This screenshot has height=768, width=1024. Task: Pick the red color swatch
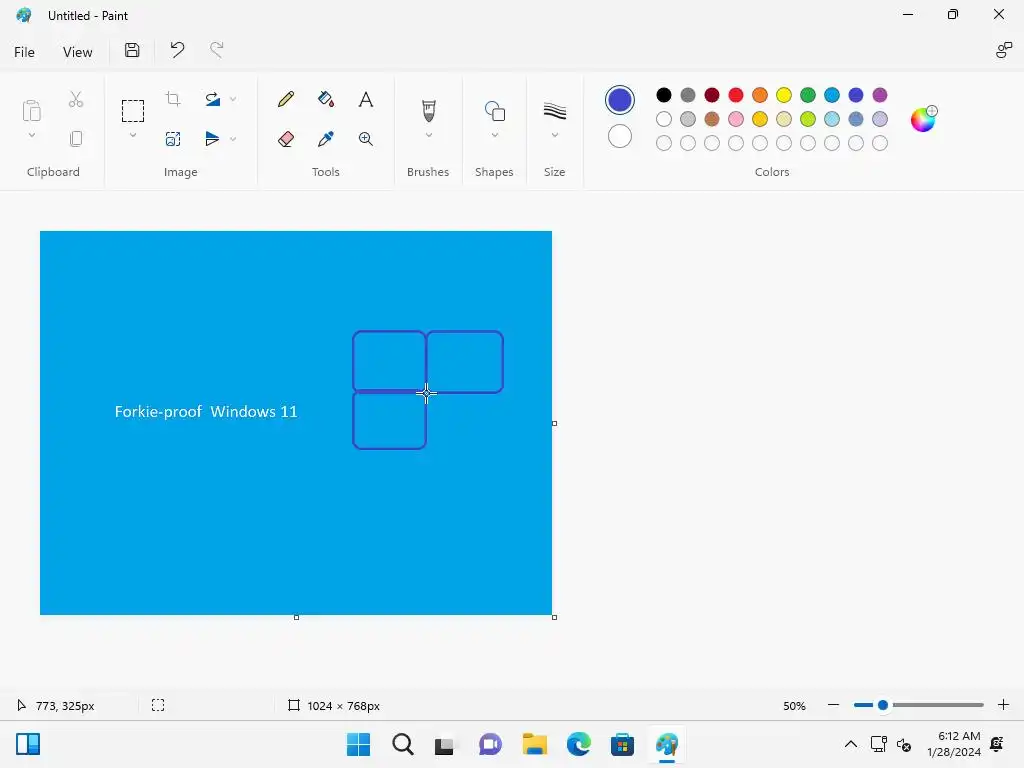(x=736, y=95)
